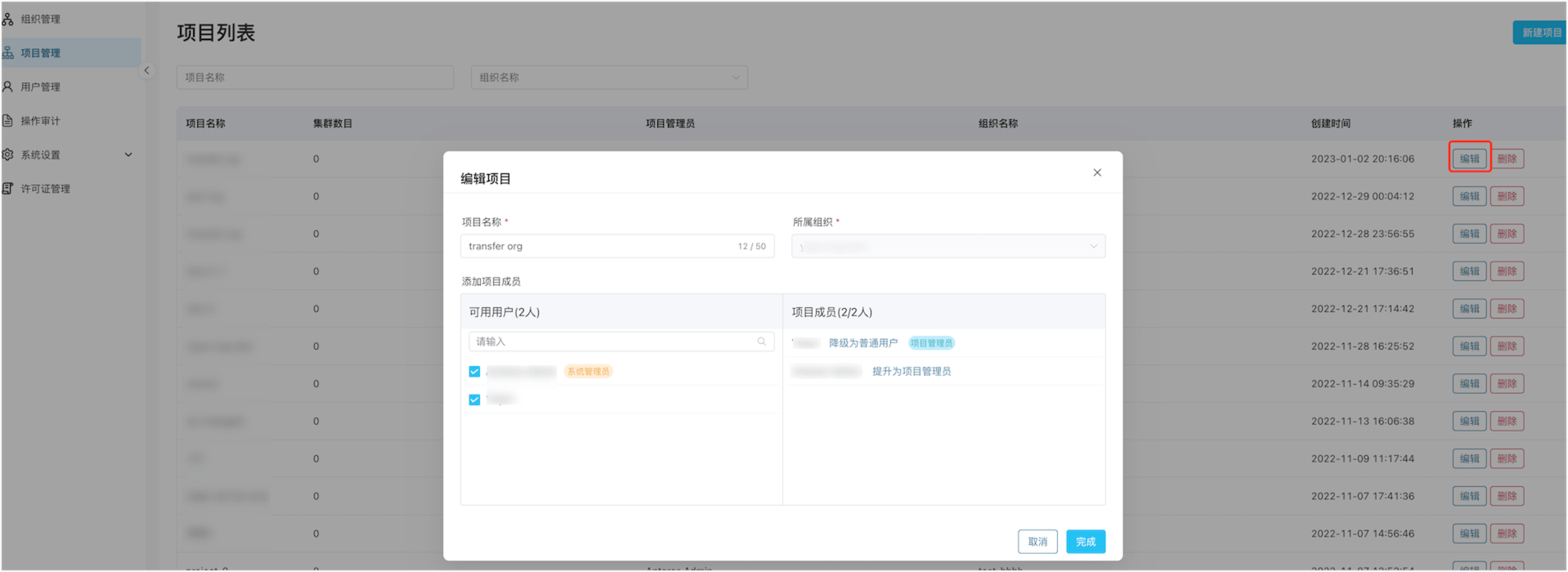Viewport: 1568px width, 572px height.
Task: Click the search magnifier in available users
Action: tap(761, 342)
